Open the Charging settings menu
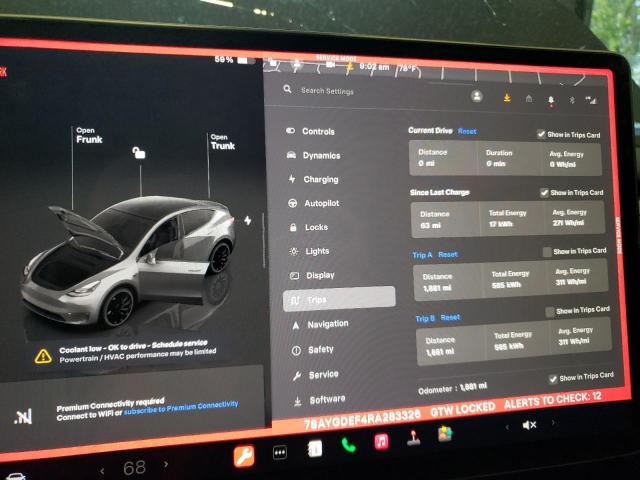Screen dimensions: 640x480 (313, 179)
